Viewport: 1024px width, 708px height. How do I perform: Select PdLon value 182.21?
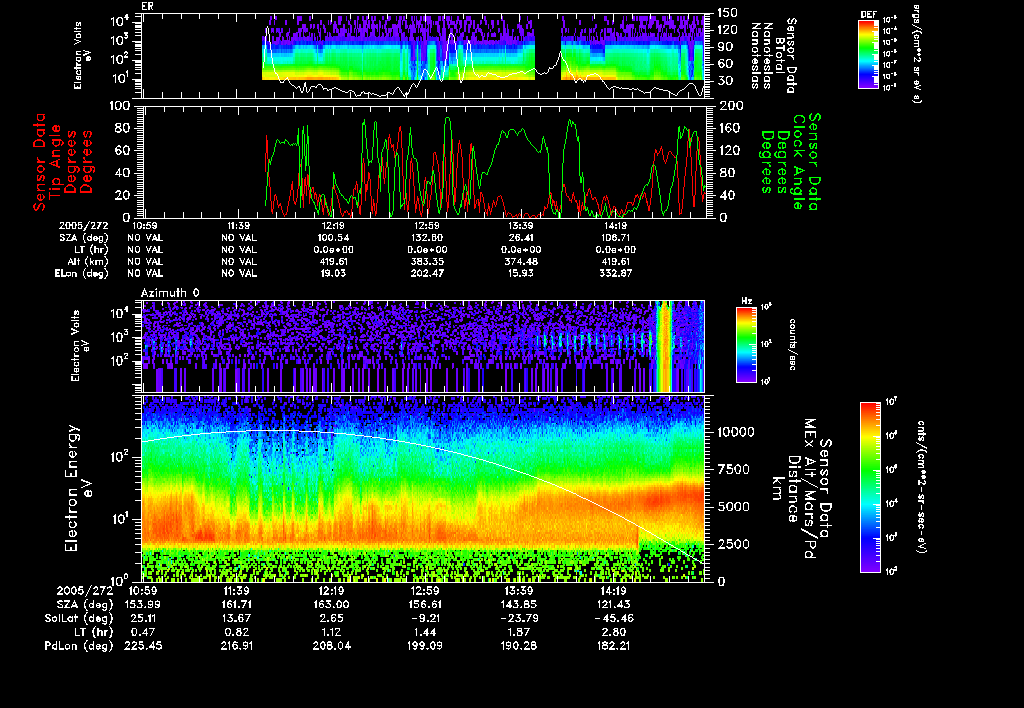pos(613,646)
